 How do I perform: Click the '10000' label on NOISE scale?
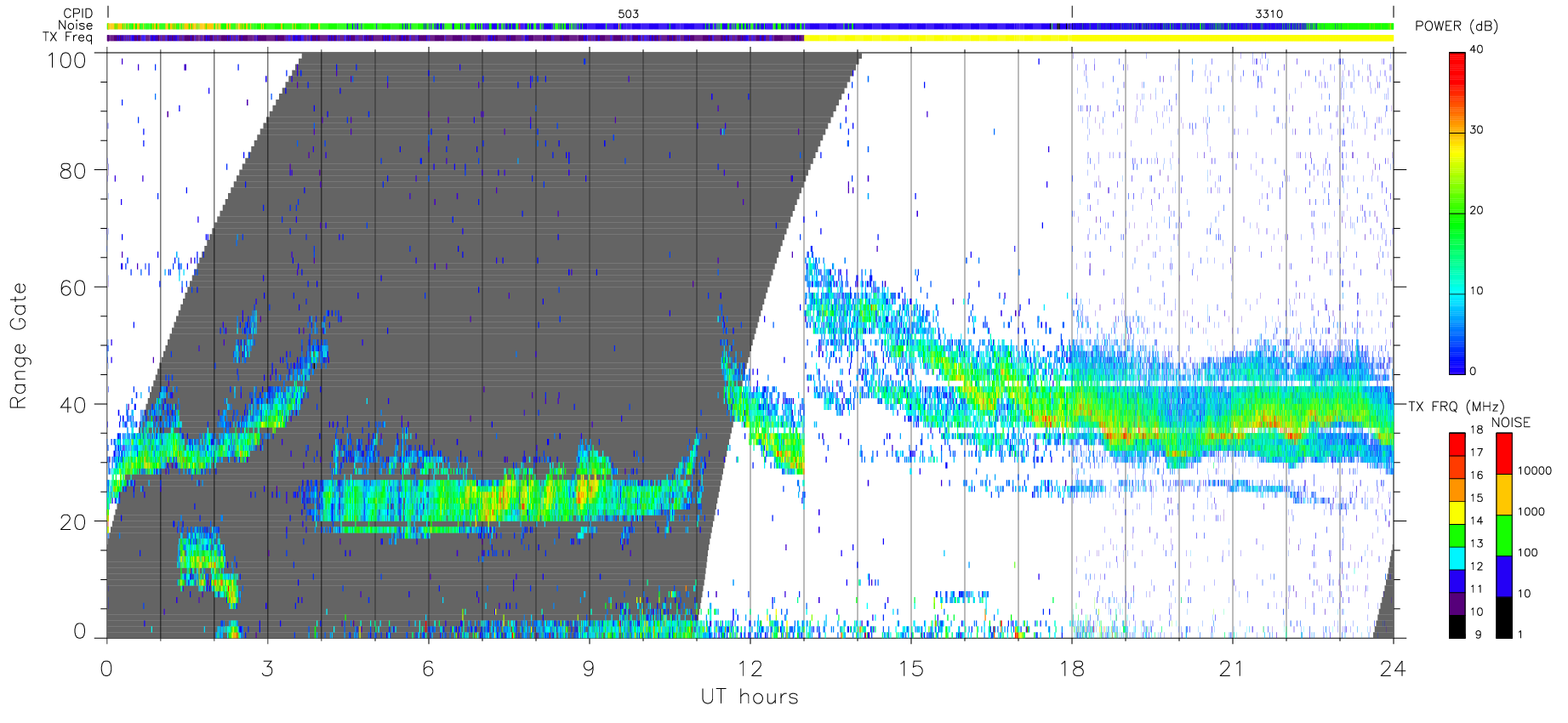(1535, 470)
